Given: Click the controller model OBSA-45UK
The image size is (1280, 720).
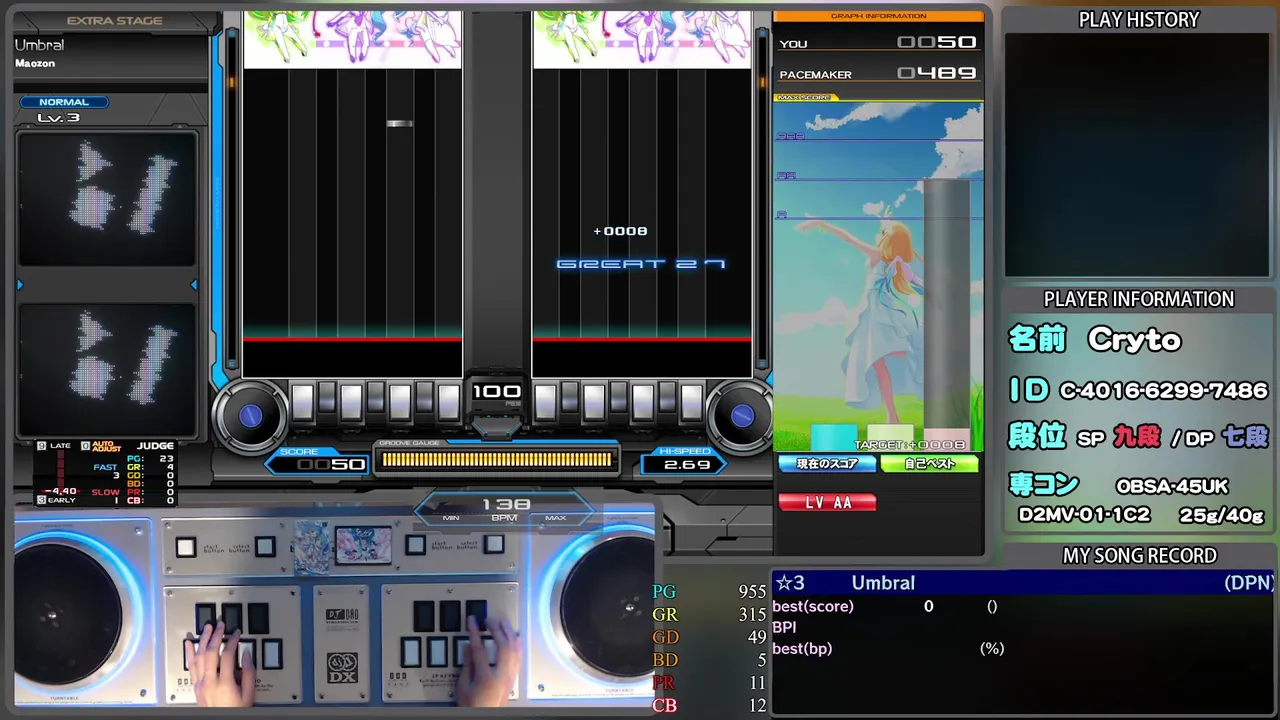Looking at the screenshot, I should coord(1172,487).
